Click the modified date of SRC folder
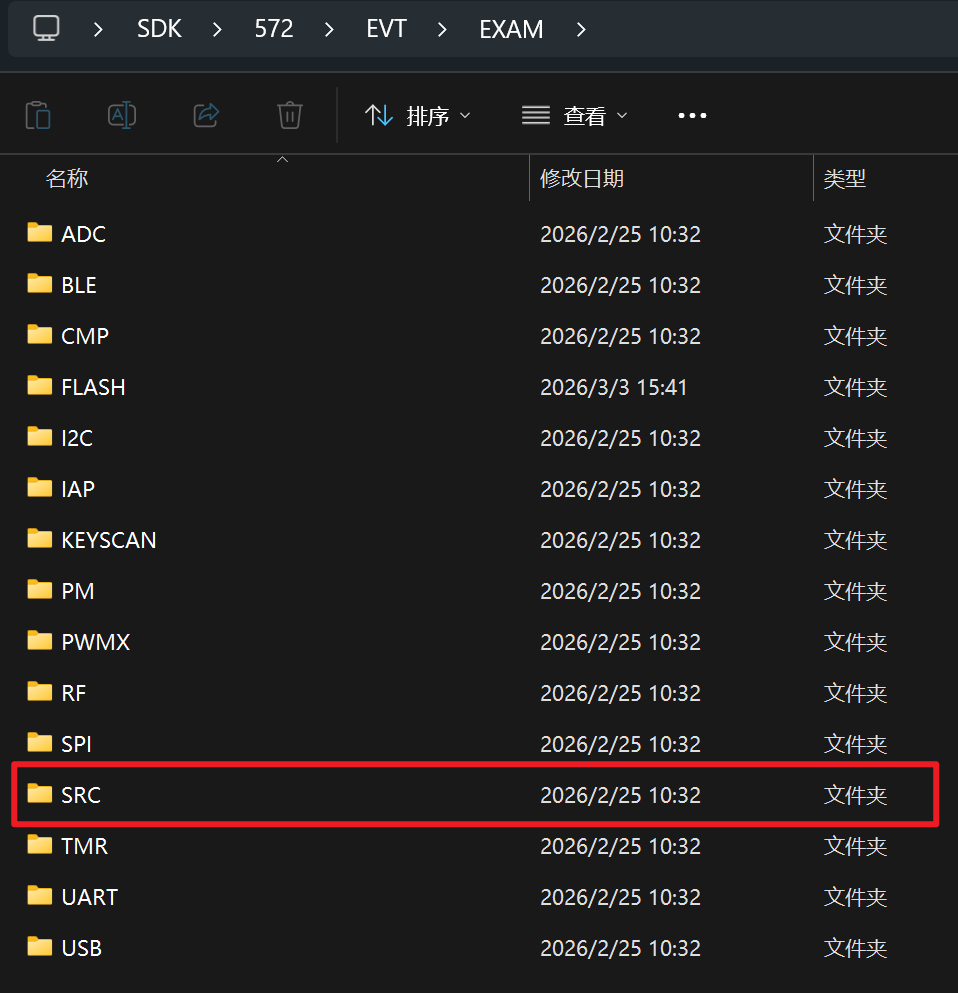 621,795
